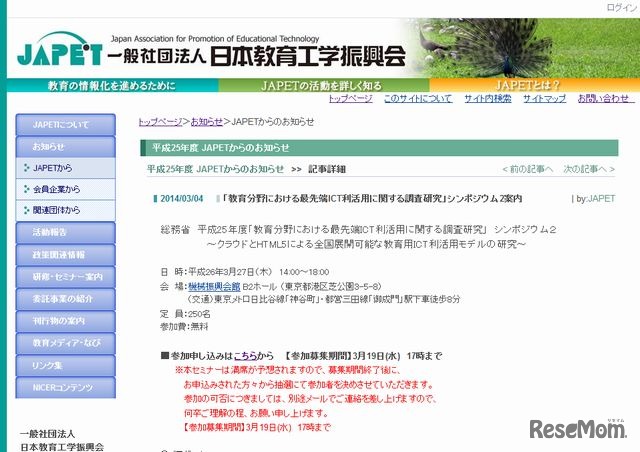Click the article title about ICT利活用 シンポジウム2案内

tap(372, 199)
